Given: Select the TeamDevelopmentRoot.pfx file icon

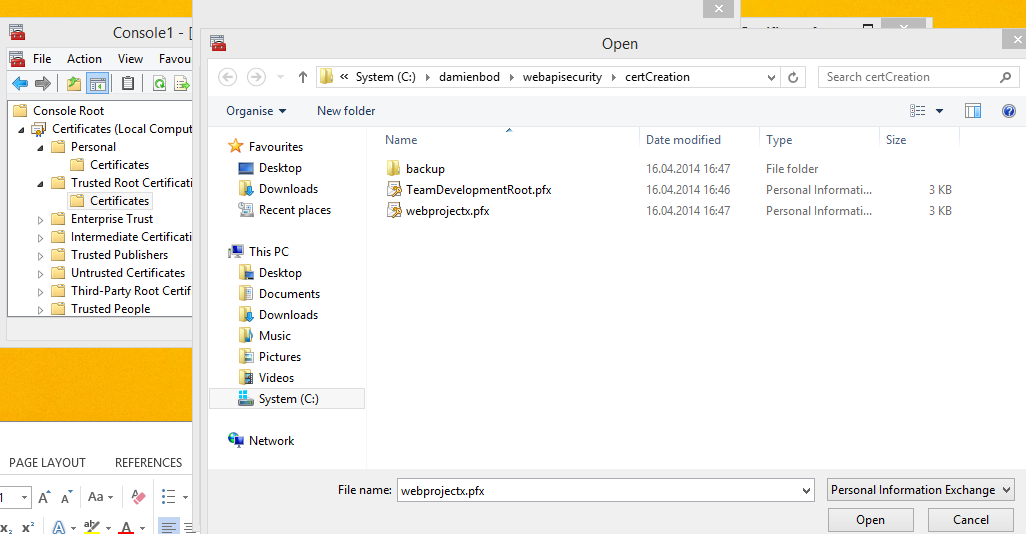Looking at the screenshot, I should 394,190.
